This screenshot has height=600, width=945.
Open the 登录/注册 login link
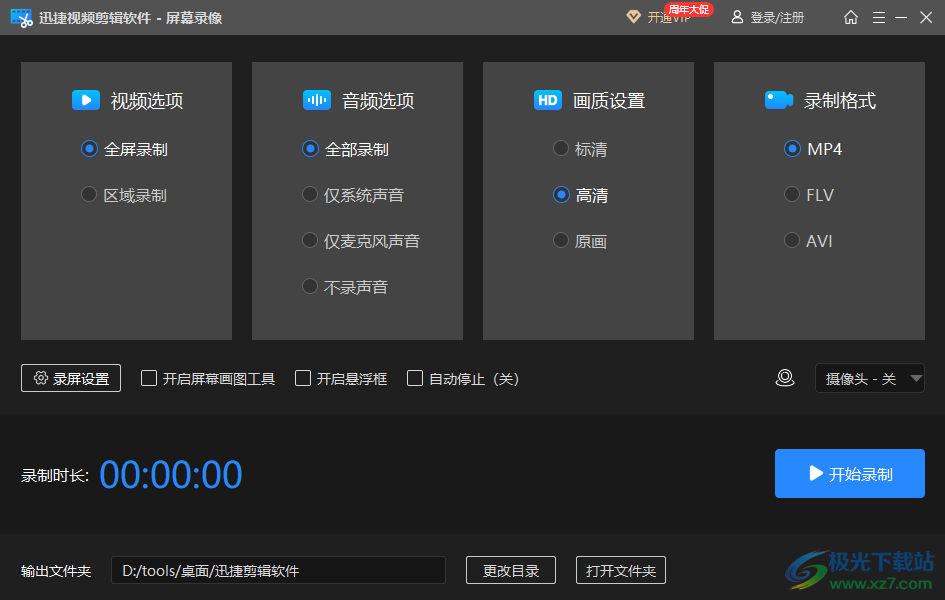click(x=777, y=17)
